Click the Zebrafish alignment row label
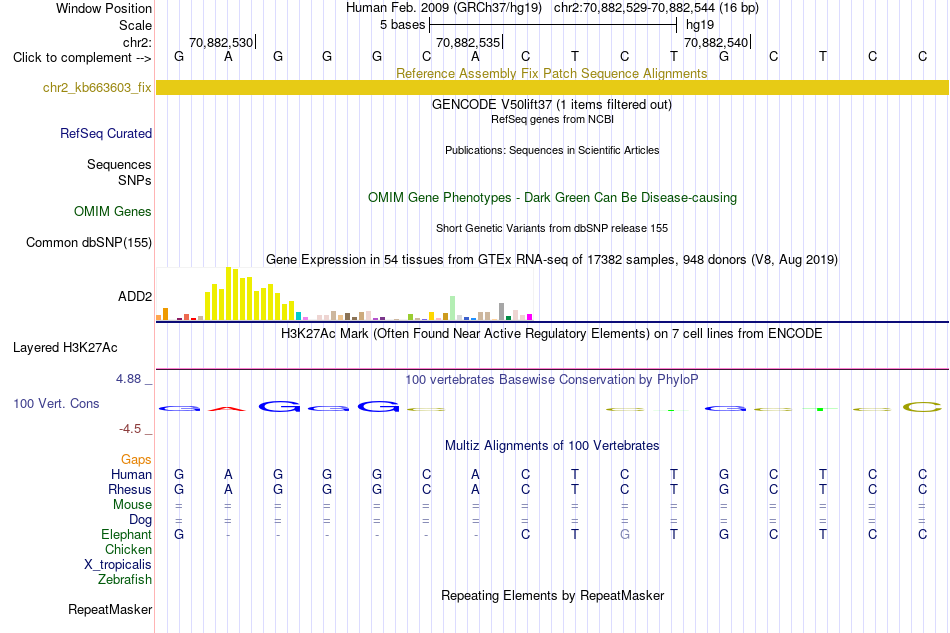The width and height of the screenshot is (950, 633). click(x=125, y=580)
